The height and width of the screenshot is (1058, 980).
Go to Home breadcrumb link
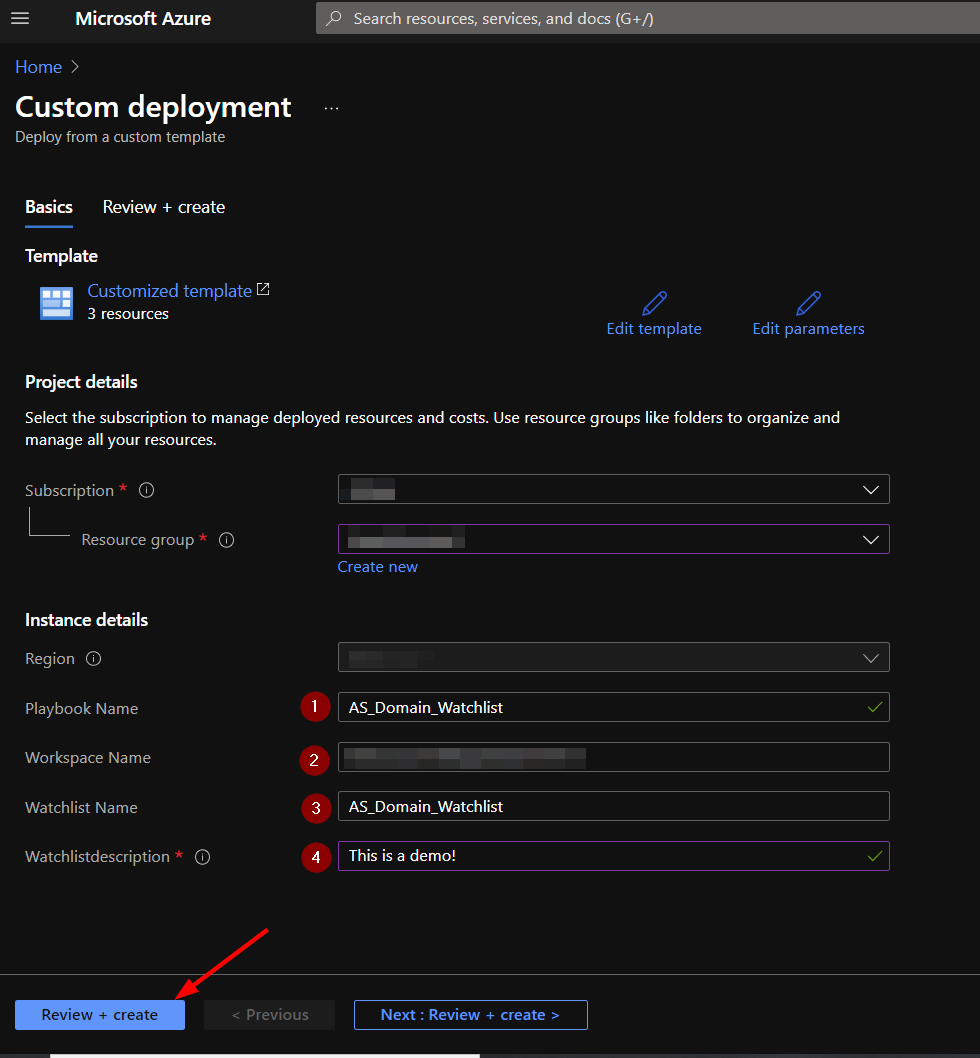38,67
